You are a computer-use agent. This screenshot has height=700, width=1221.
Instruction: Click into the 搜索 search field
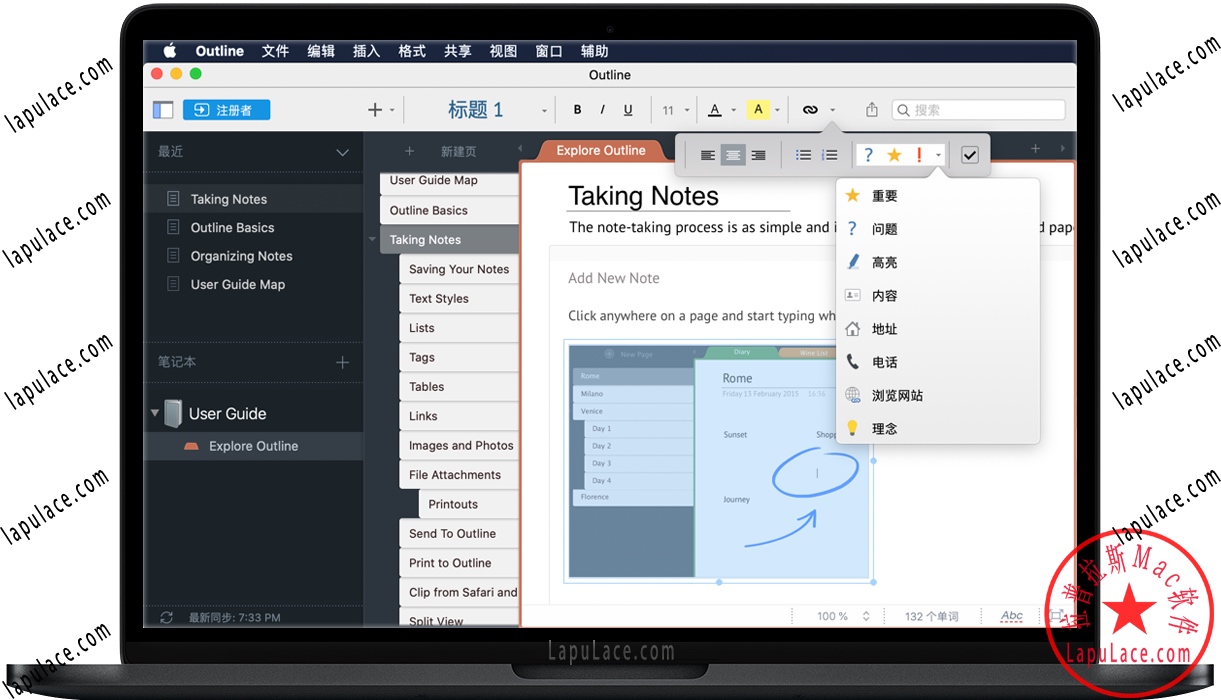978,110
